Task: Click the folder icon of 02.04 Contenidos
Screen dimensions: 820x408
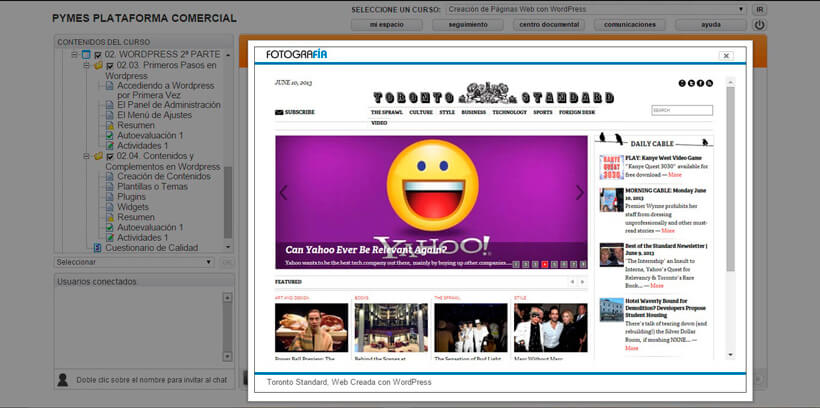Action: click(98, 156)
